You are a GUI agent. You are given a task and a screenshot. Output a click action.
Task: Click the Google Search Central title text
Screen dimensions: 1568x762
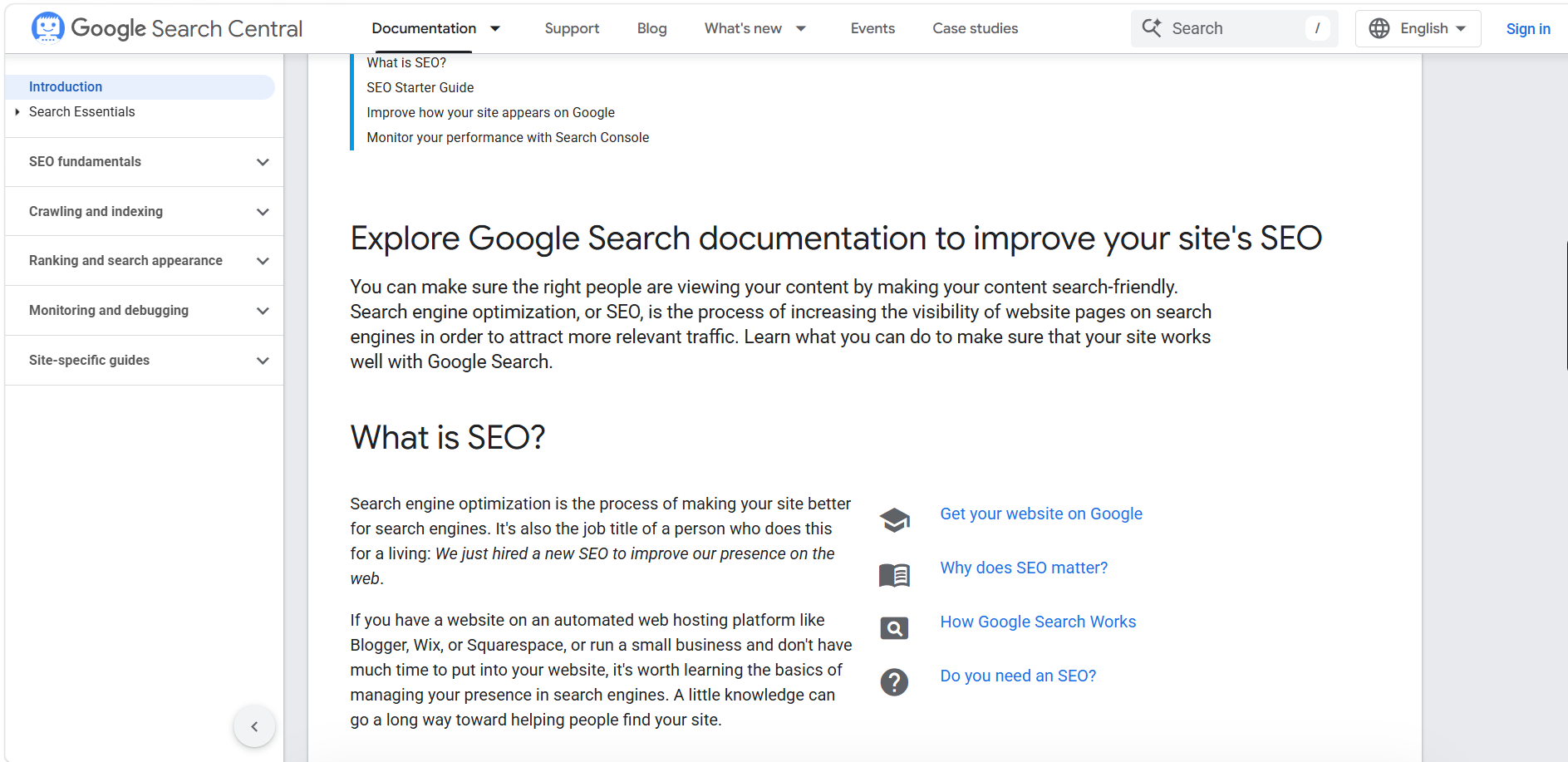coord(186,28)
